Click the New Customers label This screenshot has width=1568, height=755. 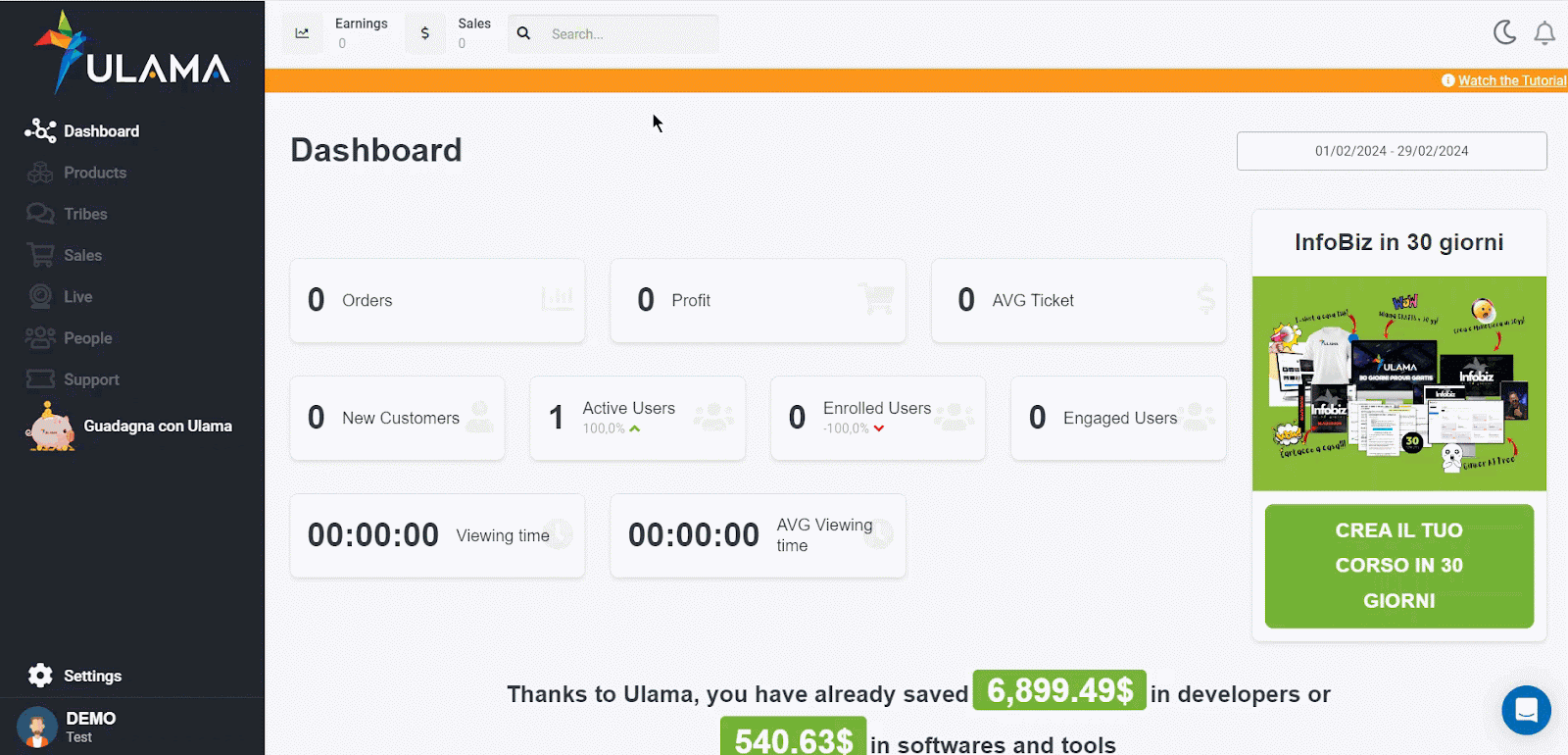(401, 418)
